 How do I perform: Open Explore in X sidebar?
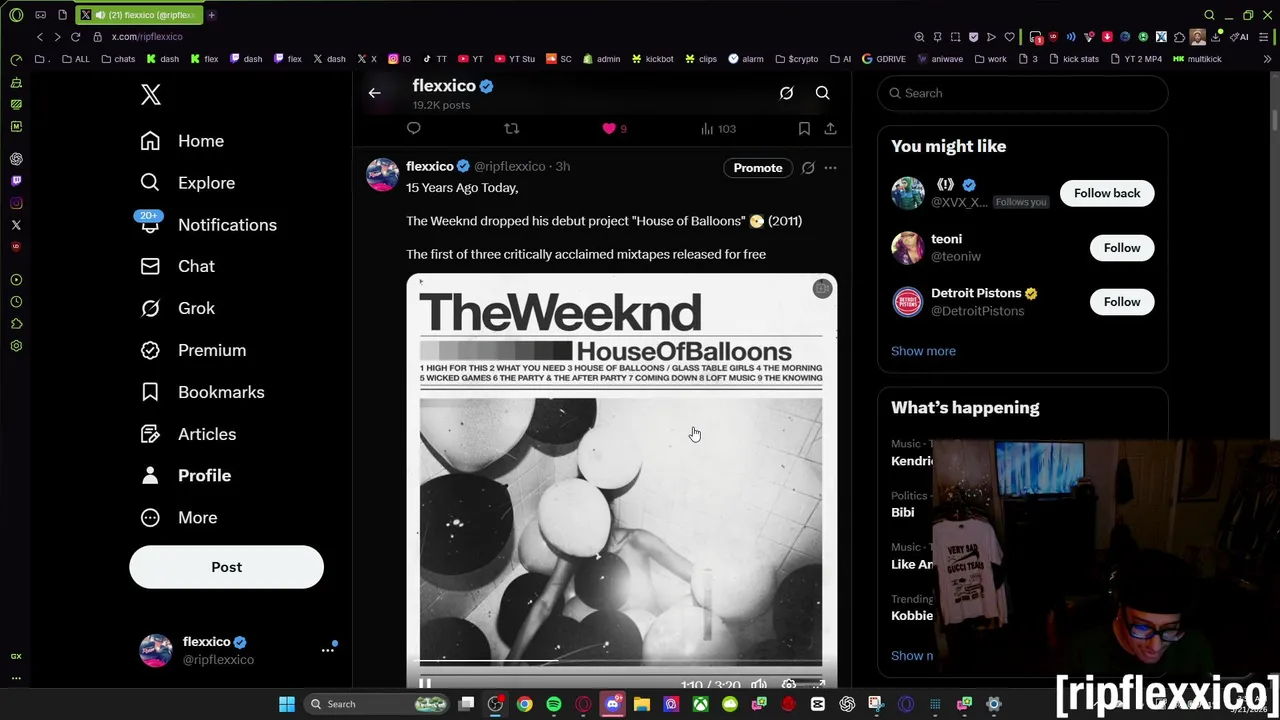(188, 183)
